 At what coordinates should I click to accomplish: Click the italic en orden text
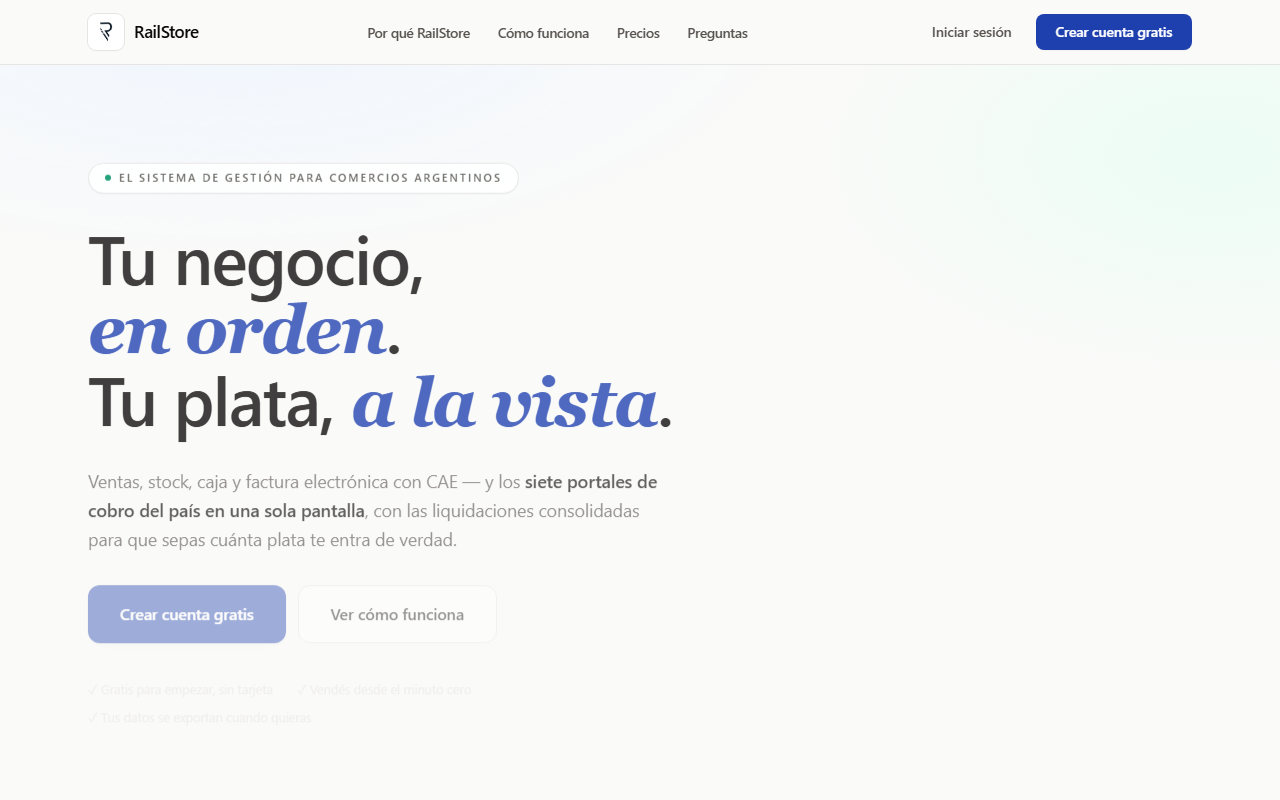(x=237, y=332)
